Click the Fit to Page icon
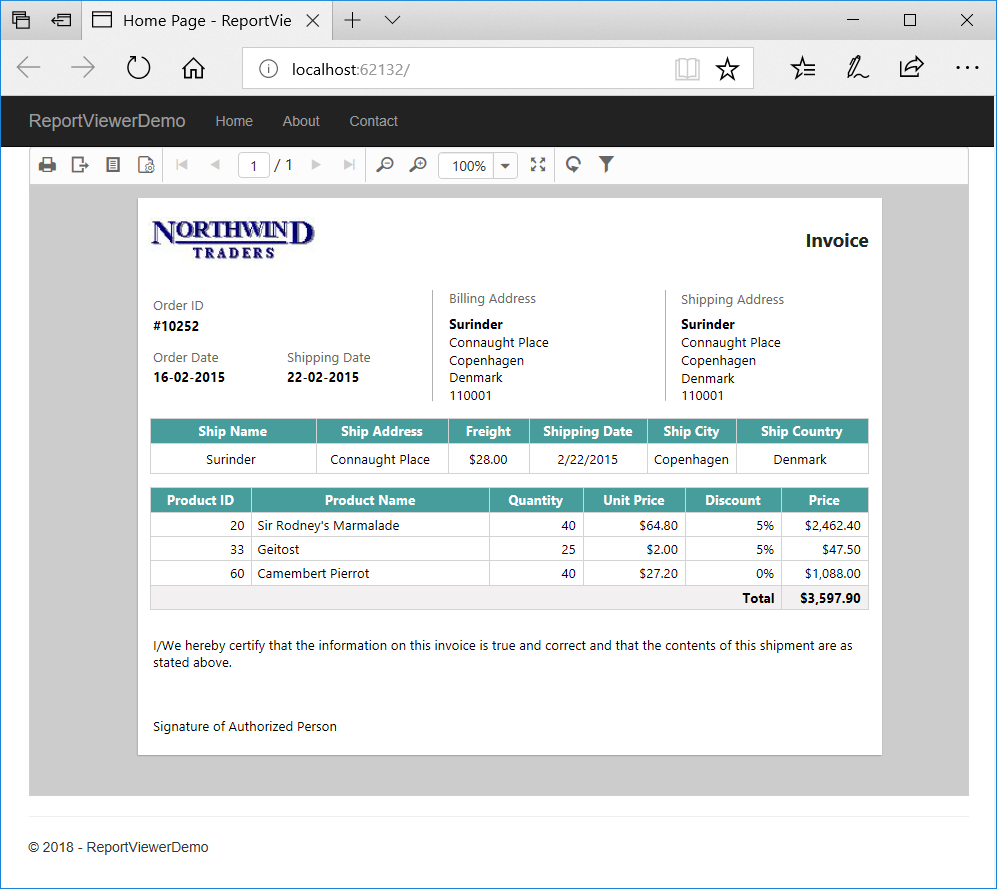Image resolution: width=997 pixels, height=889 pixels. point(537,164)
